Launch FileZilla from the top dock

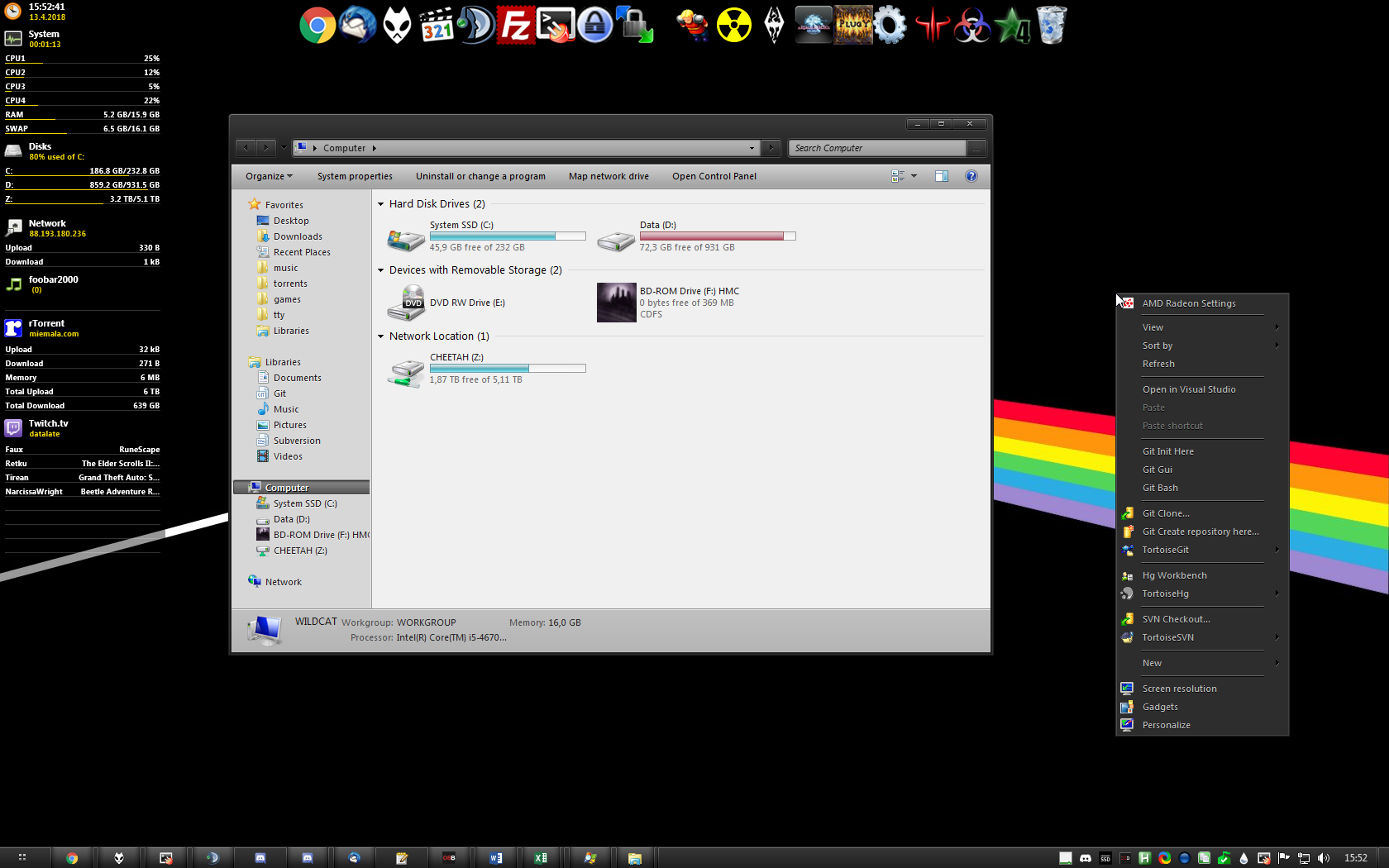point(515,26)
